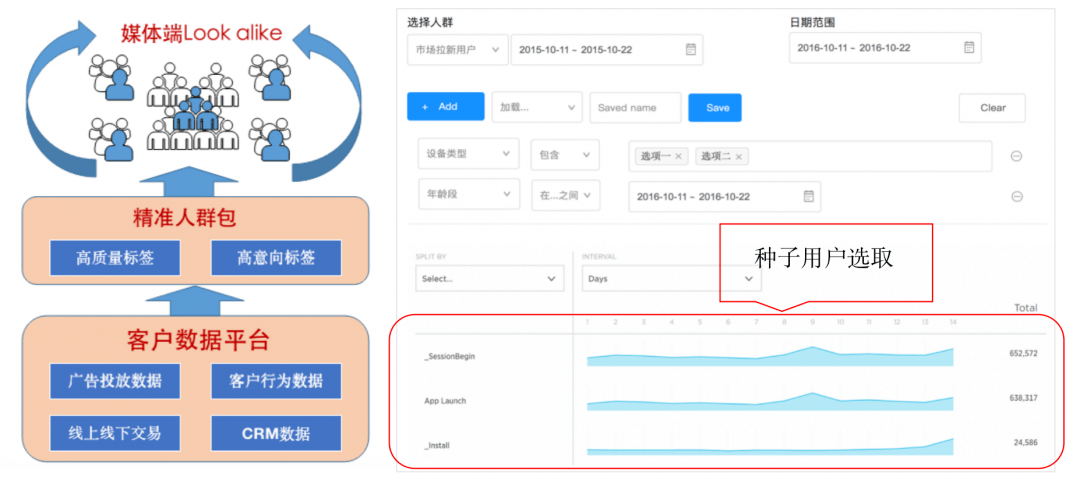Click the App Launch area chart
This screenshot has width=1080, height=477.
(770, 401)
